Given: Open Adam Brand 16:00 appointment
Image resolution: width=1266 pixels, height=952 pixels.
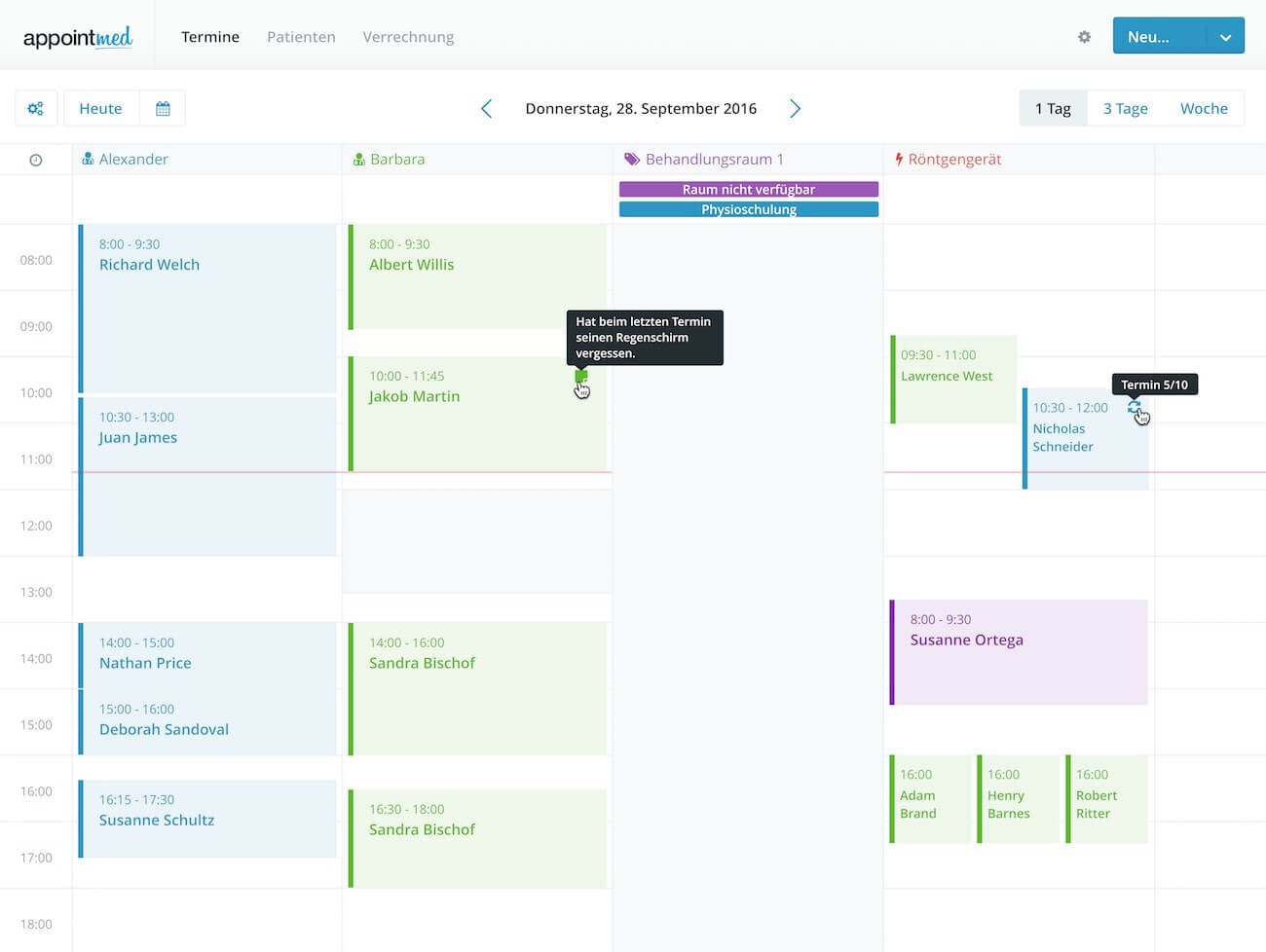Looking at the screenshot, I should pos(931,799).
